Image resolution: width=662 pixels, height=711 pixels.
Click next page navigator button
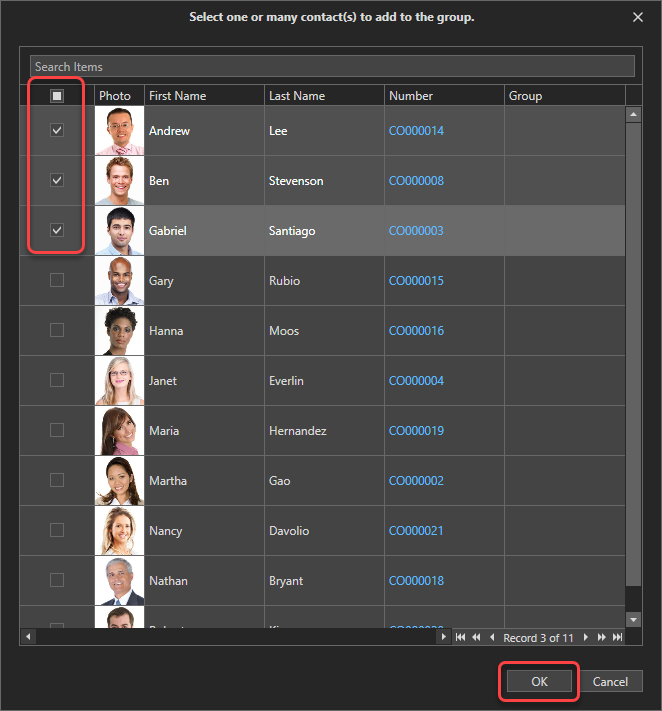pyautogui.click(x=601, y=637)
